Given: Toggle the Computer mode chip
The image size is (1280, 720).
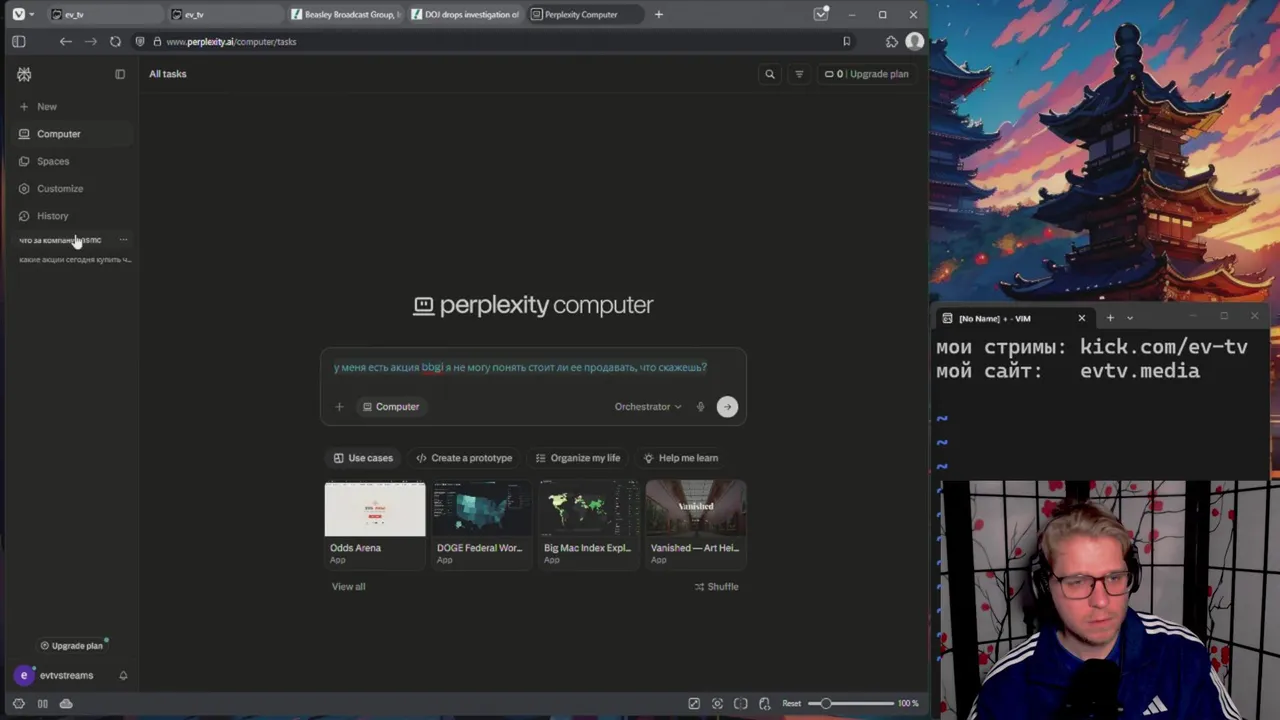Looking at the screenshot, I should coord(391,407).
